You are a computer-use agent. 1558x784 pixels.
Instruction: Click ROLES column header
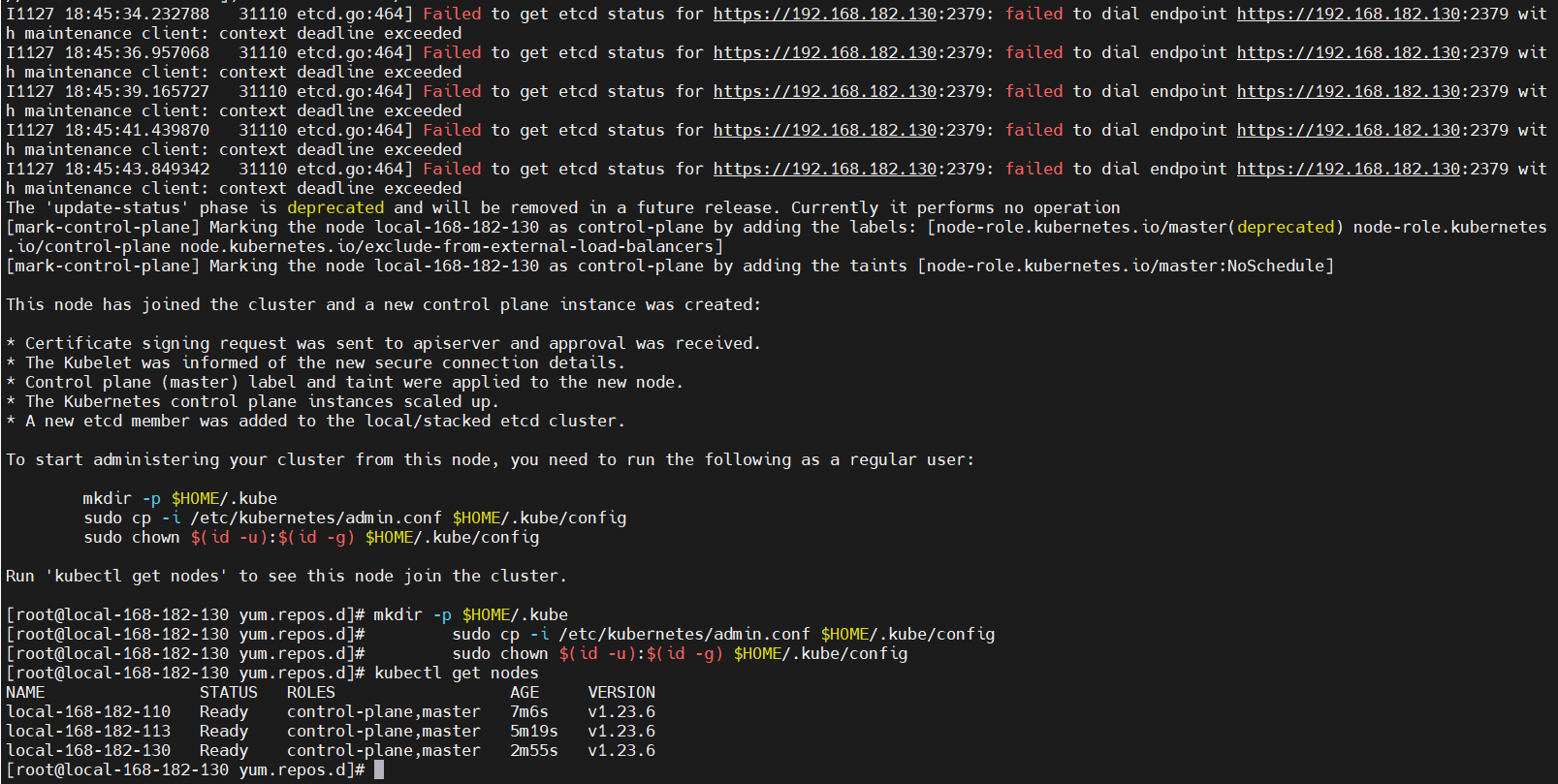point(311,692)
